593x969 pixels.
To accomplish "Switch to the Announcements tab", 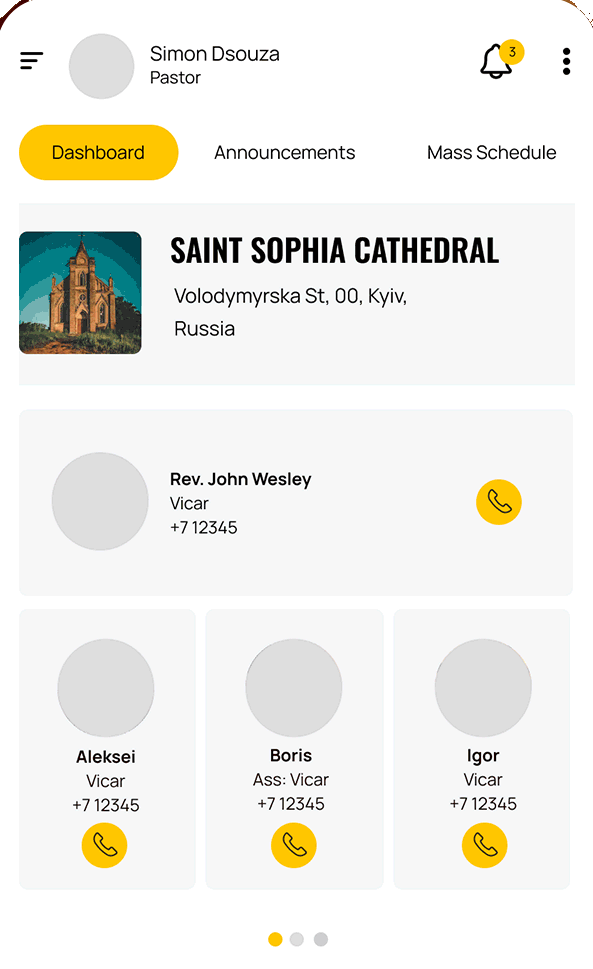I will point(285,153).
